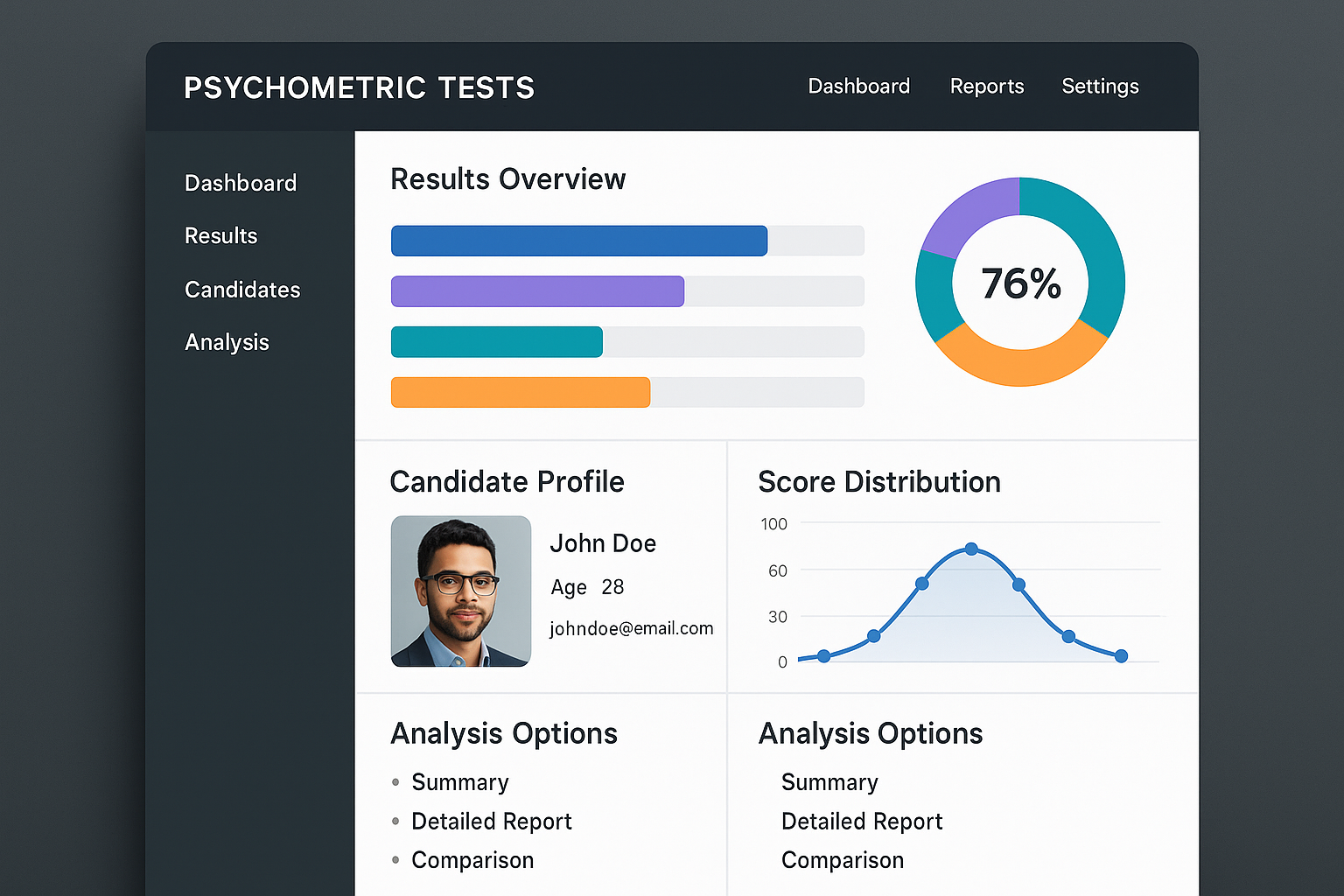Open the Candidates section
Image resolution: width=1344 pixels, height=896 pixels.
click(x=242, y=290)
